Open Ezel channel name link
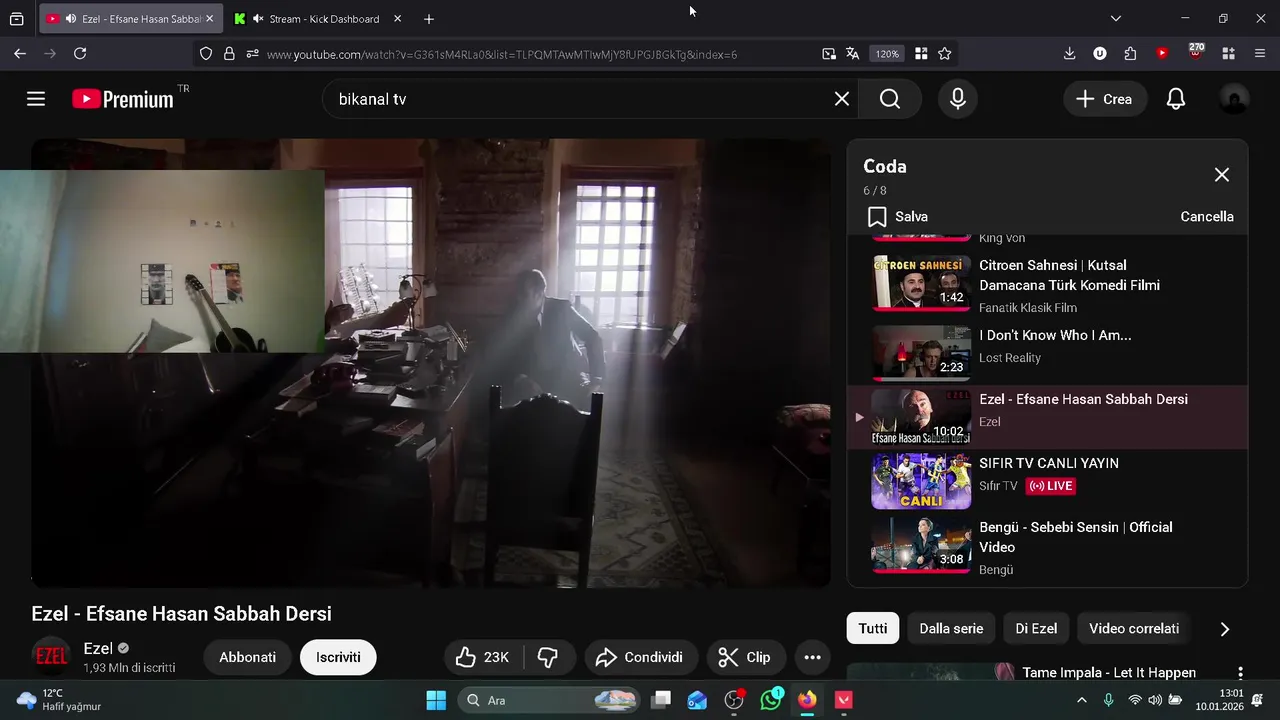The height and width of the screenshot is (720, 1280). 98,648
